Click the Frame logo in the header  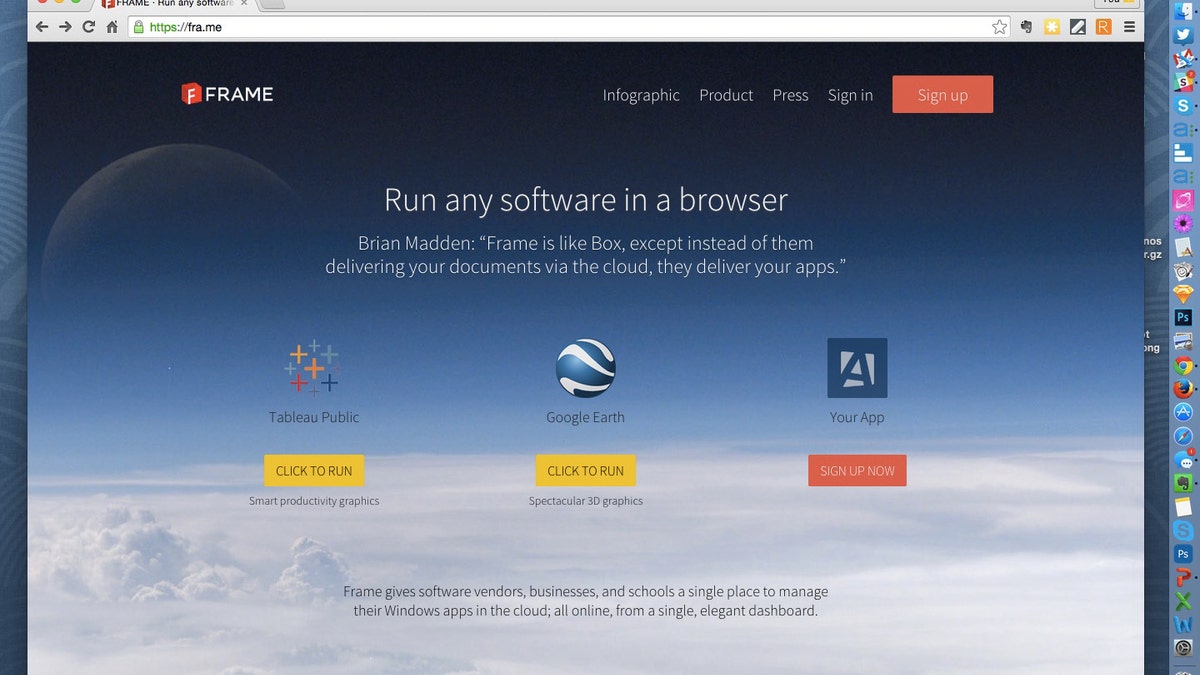227,94
